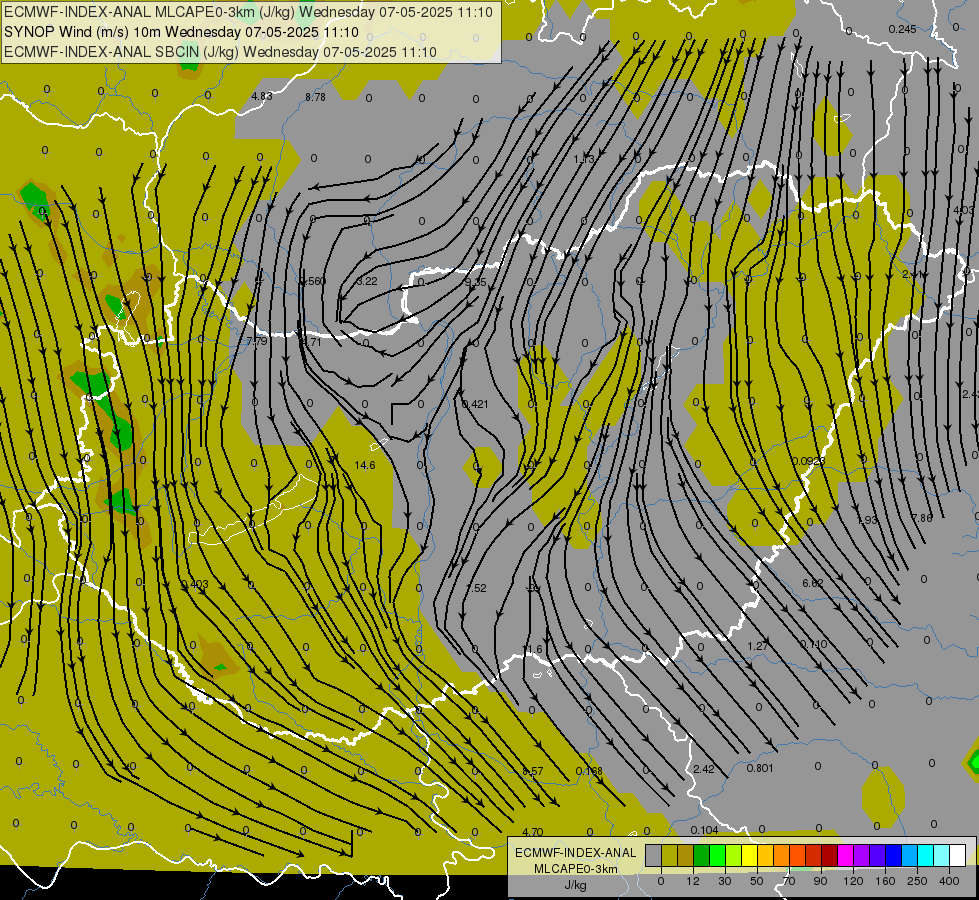Click the map value '1.93'
This screenshot has width=979, height=900.
click(867, 520)
